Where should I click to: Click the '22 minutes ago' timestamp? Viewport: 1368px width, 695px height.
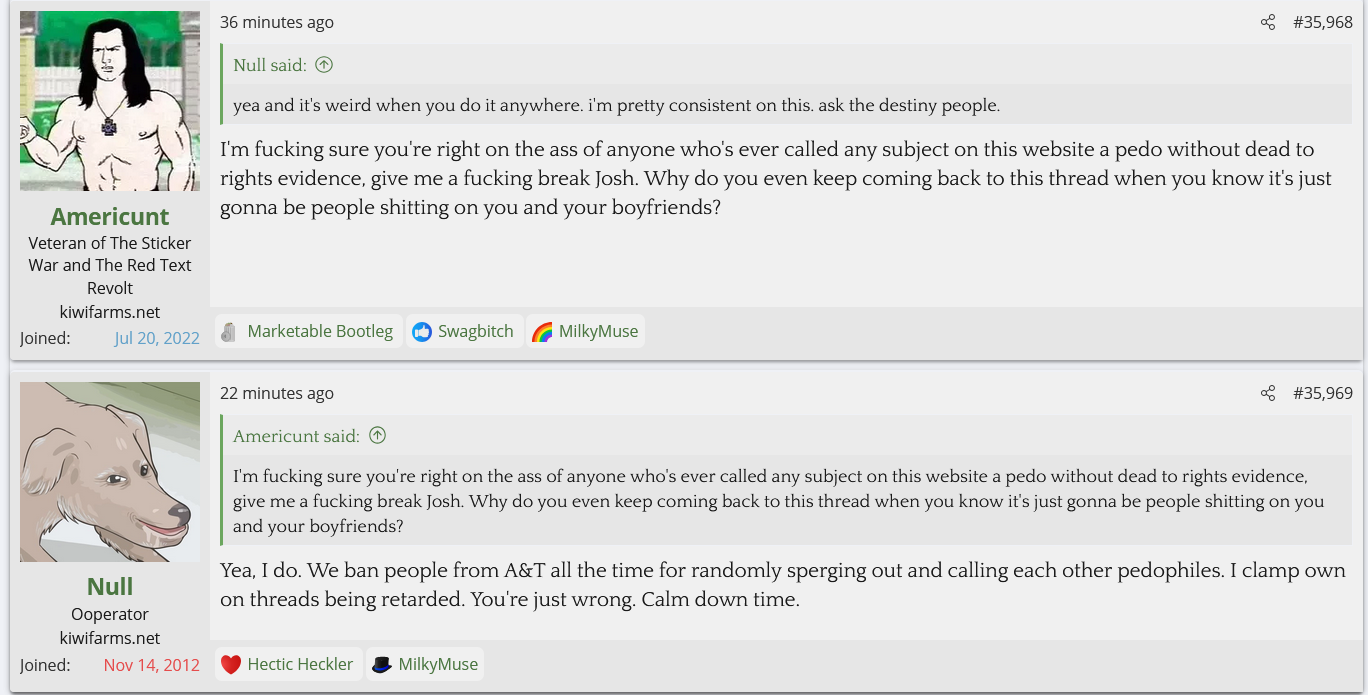point(277,393)
